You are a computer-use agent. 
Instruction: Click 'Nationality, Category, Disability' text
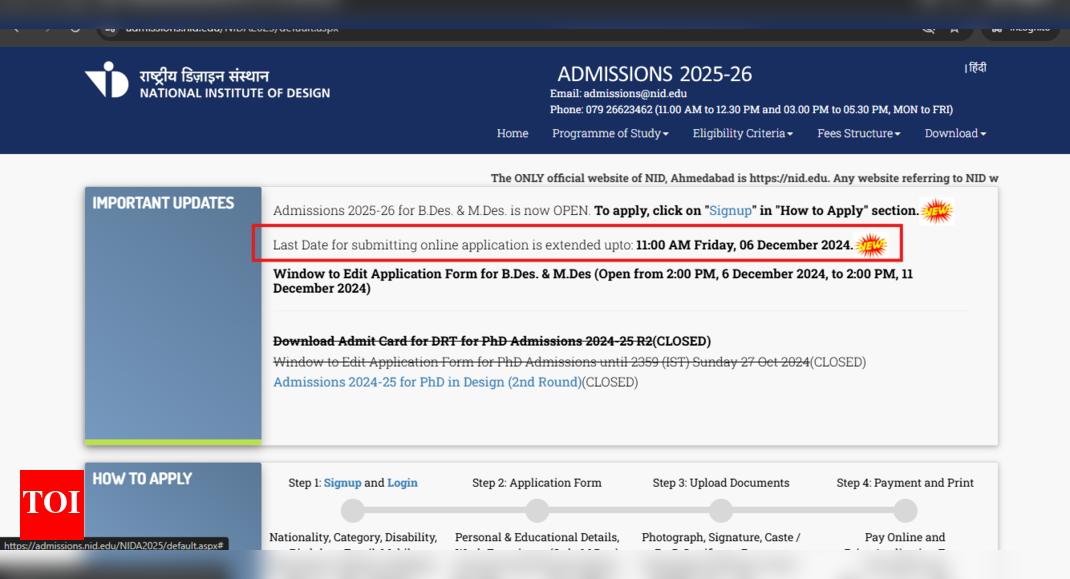[353, 537]
